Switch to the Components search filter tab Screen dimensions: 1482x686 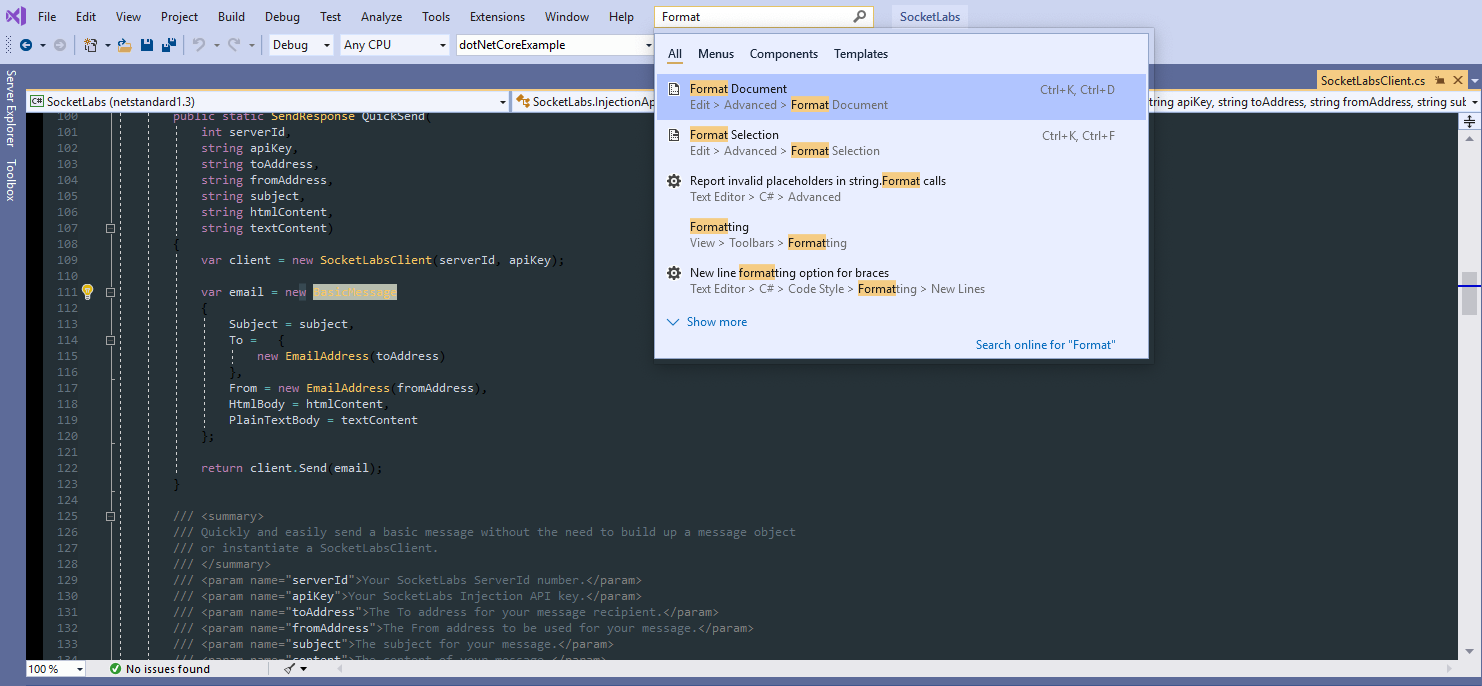(784, 54)
